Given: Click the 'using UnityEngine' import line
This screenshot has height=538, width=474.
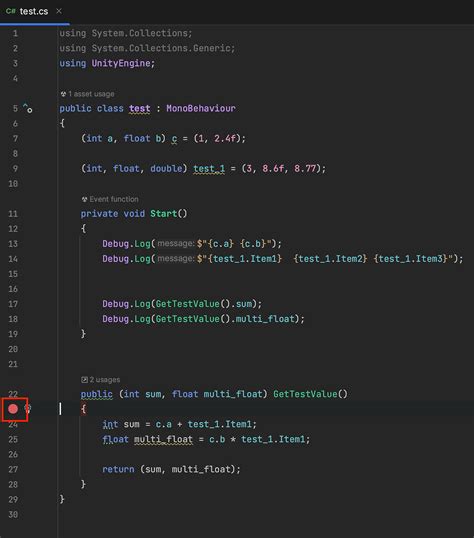Looking at the screenshot, I should (x=107, y=63).
